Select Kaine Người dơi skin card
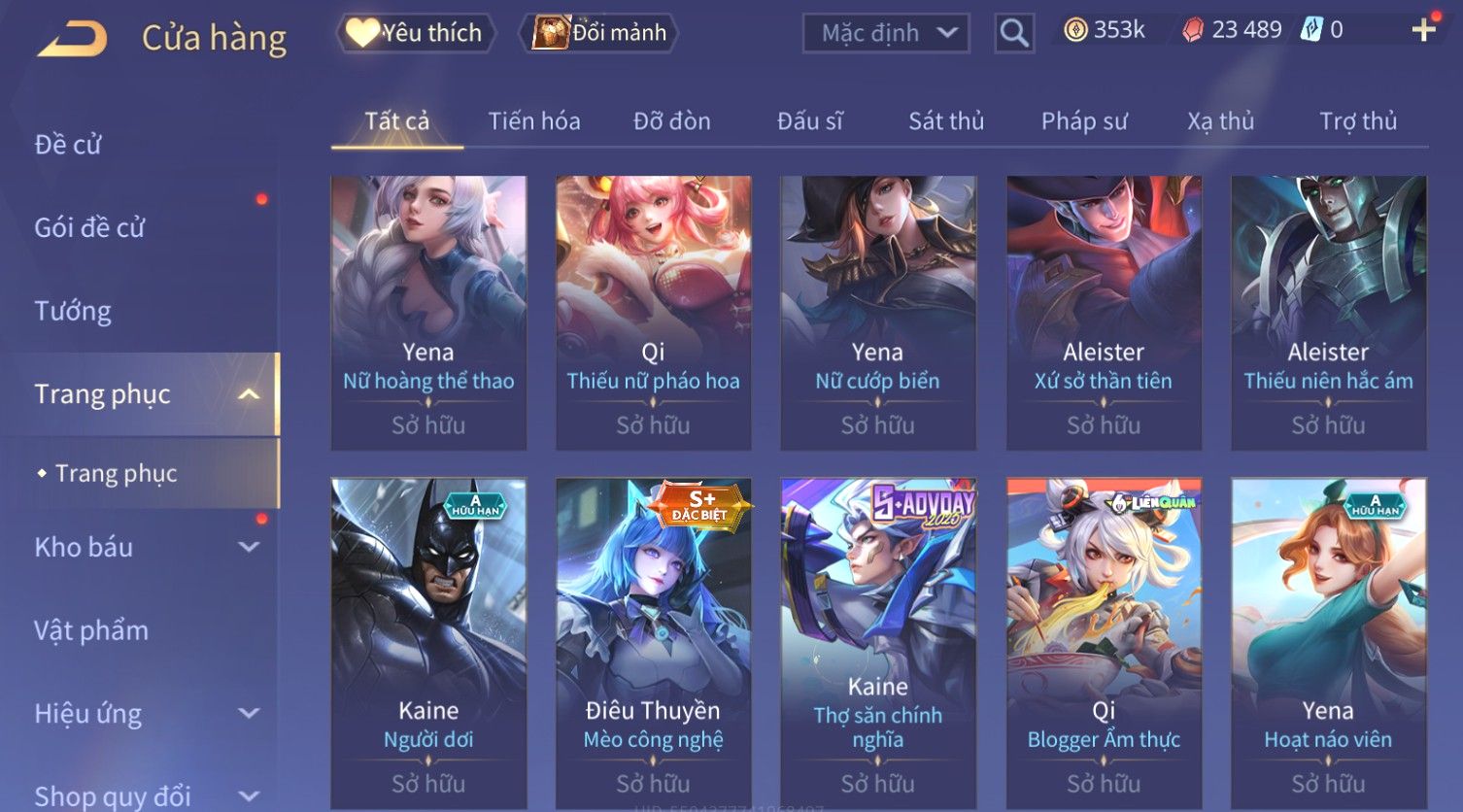The height and width of the screenshot is (812, 1463). point(428,643)
